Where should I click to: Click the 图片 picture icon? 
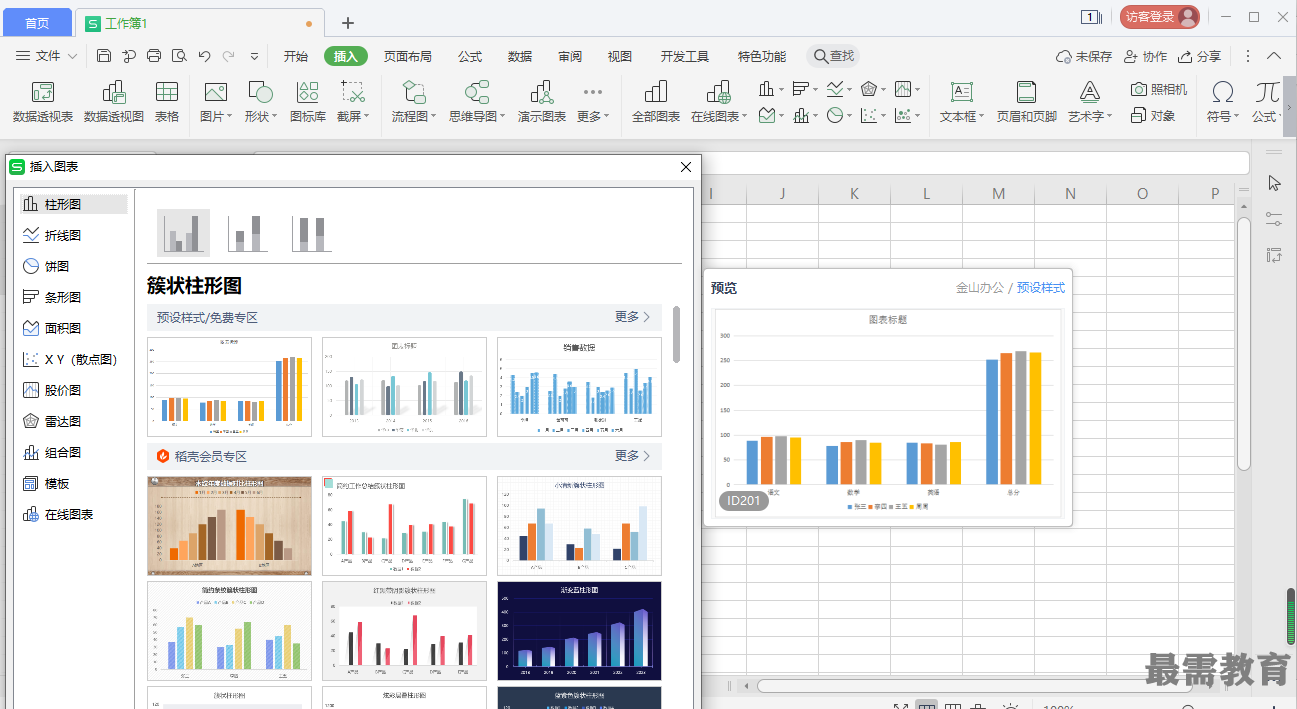coord(215,93)
